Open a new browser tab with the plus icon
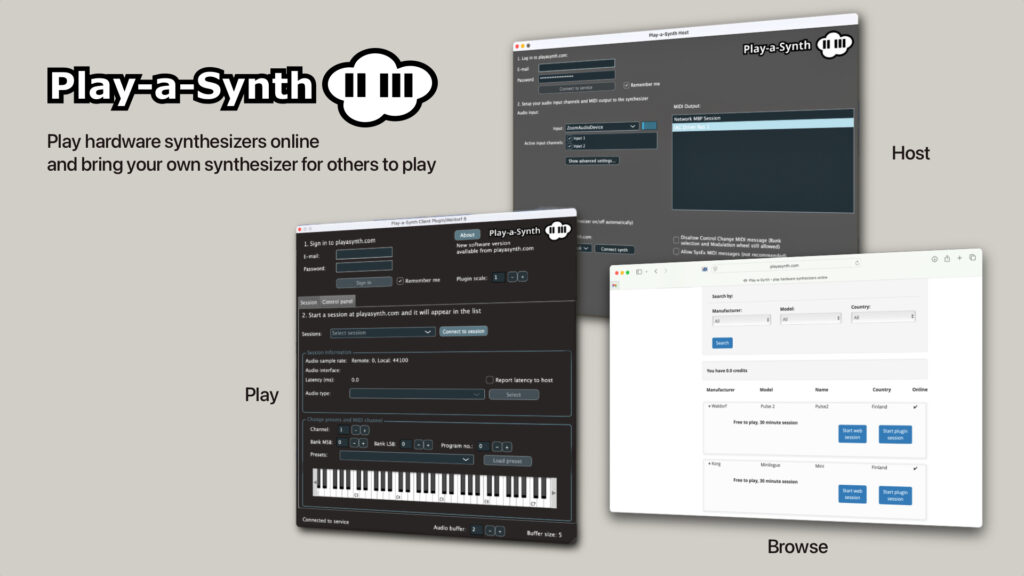Screen dimensions: 1024x576 [x=958, y=258]
